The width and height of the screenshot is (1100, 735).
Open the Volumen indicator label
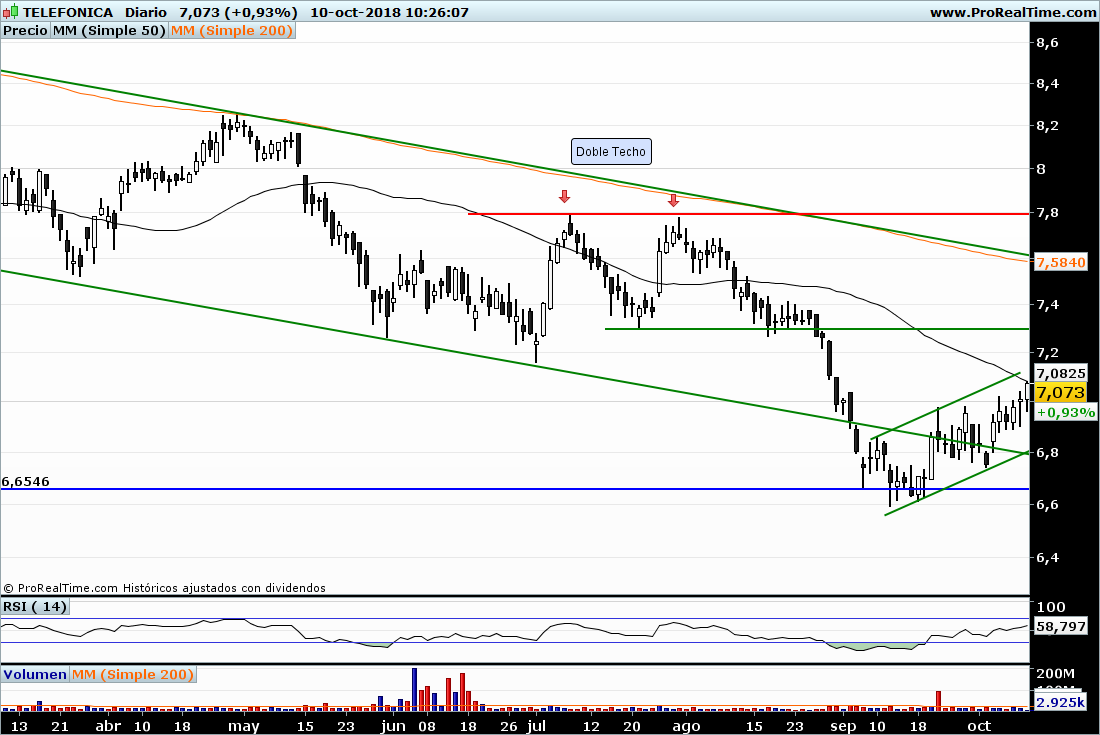point(35,674)
